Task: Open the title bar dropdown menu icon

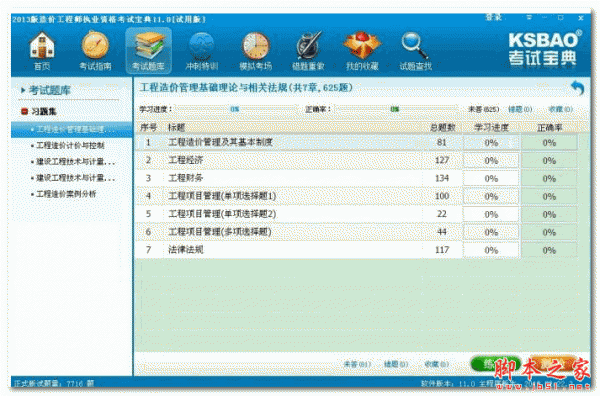Action: click(x=529, y=17)
